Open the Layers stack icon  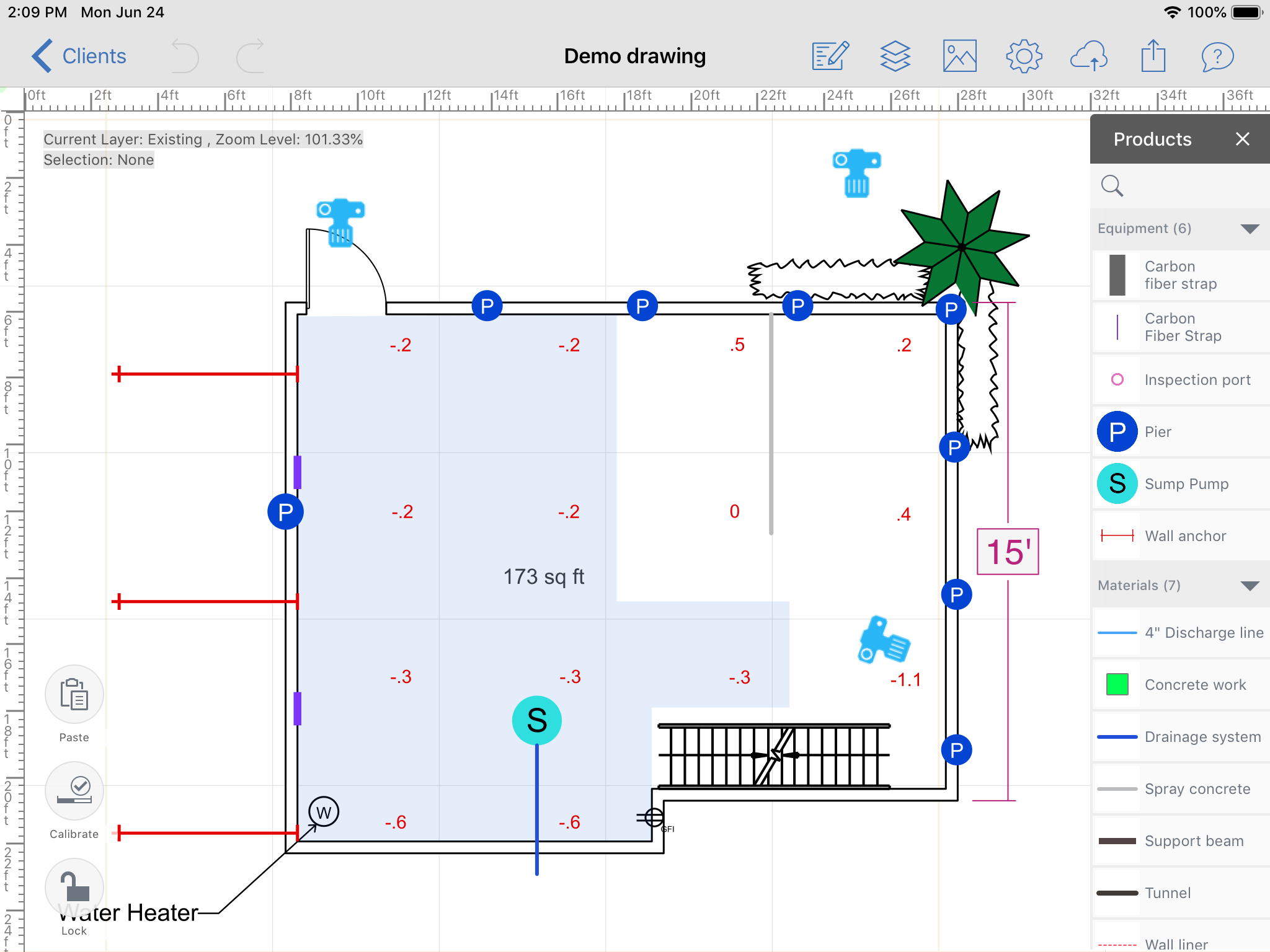coord(895,56)
